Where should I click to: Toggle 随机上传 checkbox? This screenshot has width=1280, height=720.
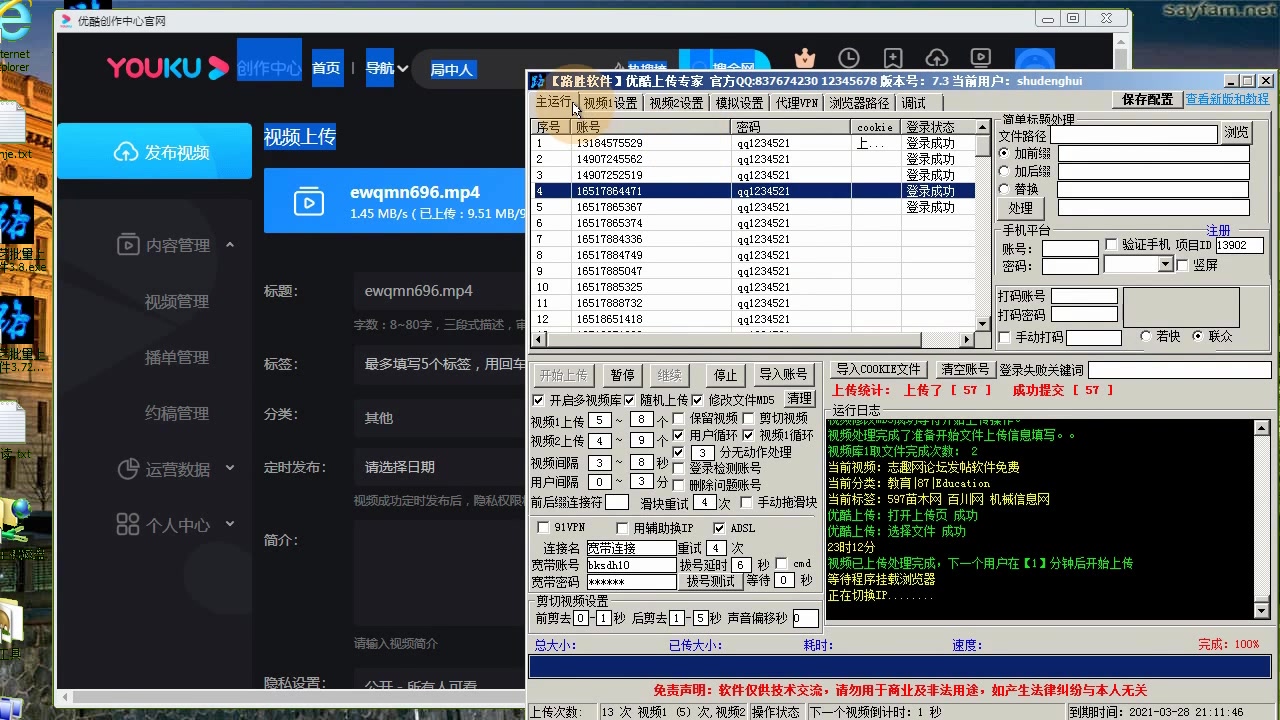click(630, 400)
